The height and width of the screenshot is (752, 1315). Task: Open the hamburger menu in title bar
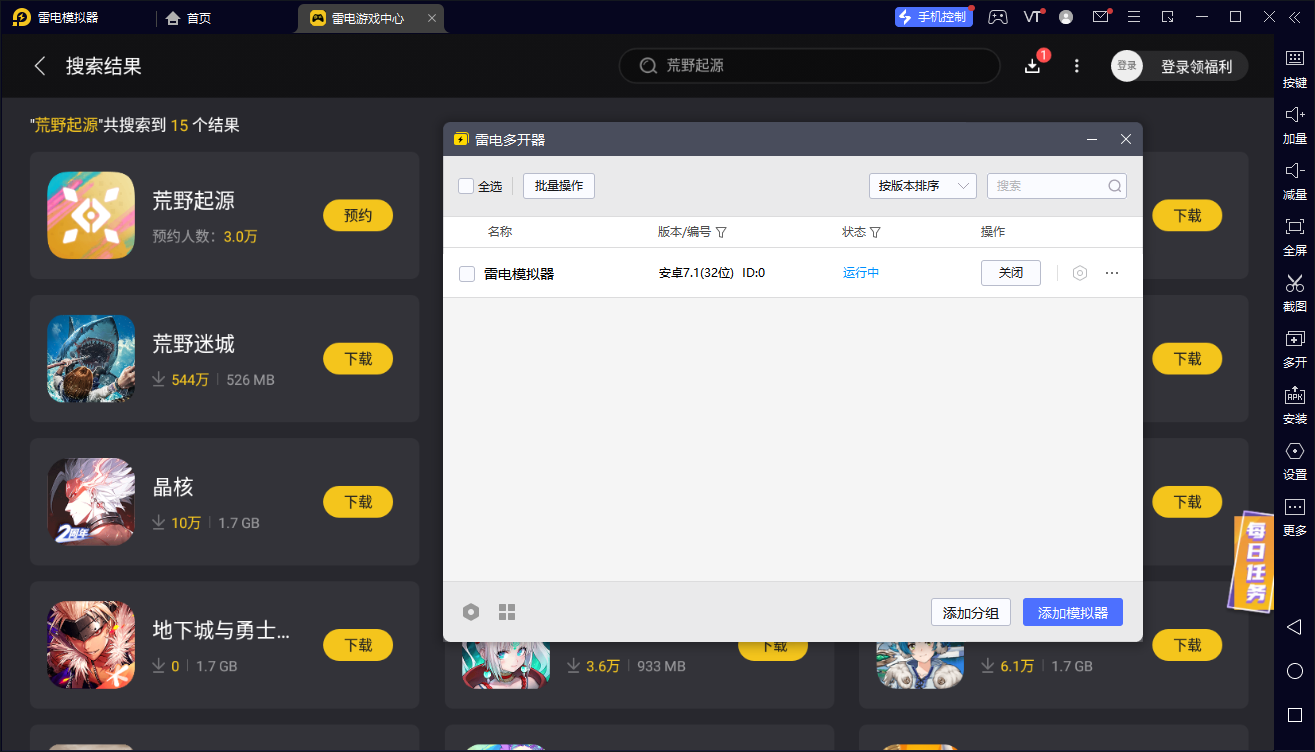[1133, 17]
